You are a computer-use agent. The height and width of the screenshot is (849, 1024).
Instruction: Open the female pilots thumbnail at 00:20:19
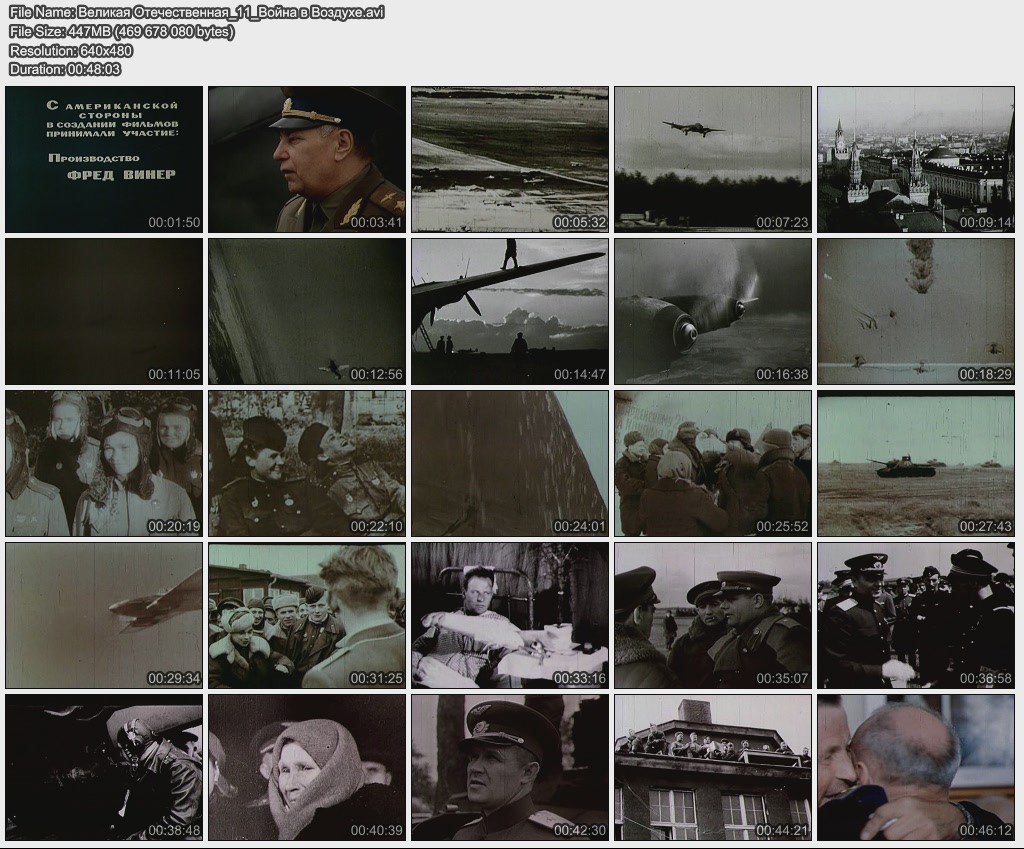[x=104, y=463]
